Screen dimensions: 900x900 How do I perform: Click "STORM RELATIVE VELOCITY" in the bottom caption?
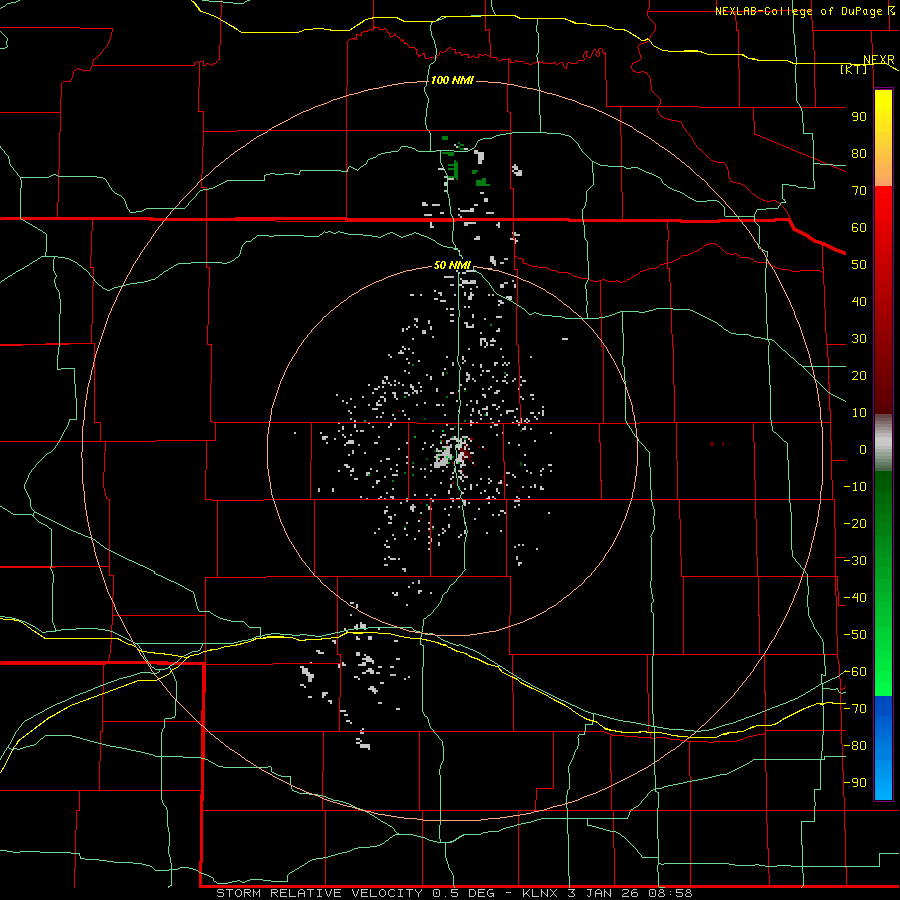pyautogui.click(x=319, y=893)
